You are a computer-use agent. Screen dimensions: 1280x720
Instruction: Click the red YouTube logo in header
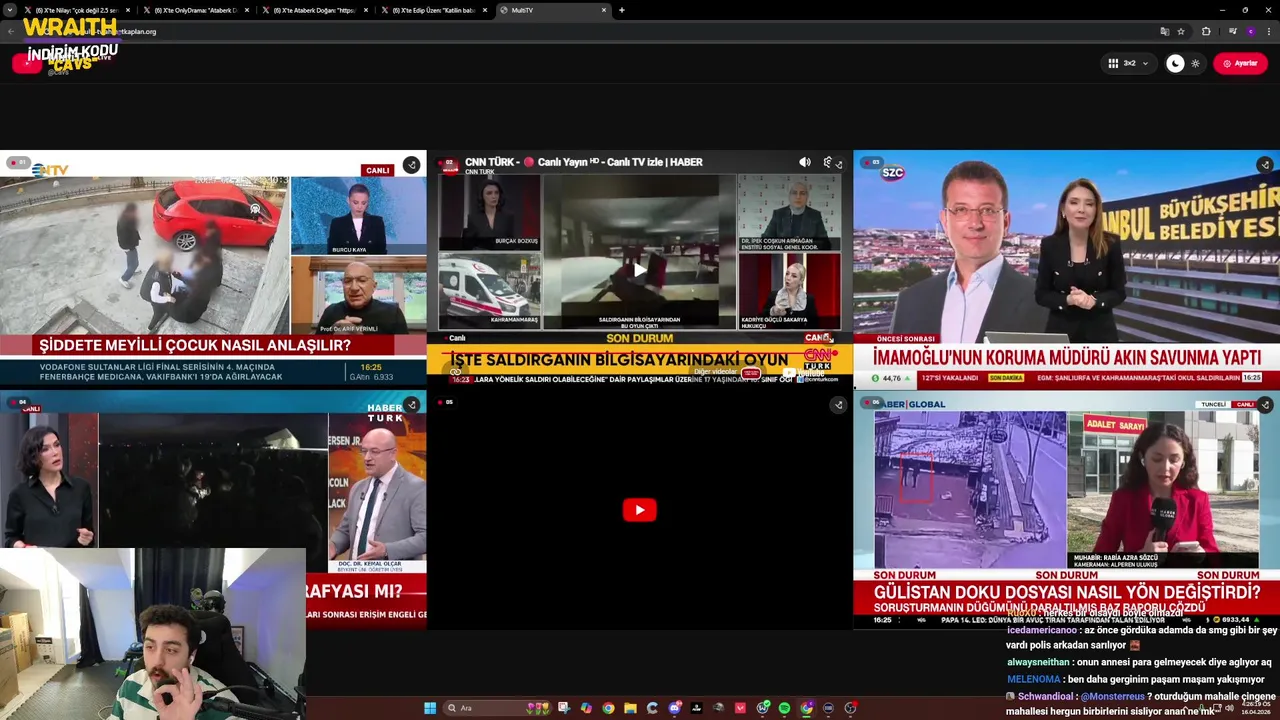pyautogui.click(x=26, y=63)
